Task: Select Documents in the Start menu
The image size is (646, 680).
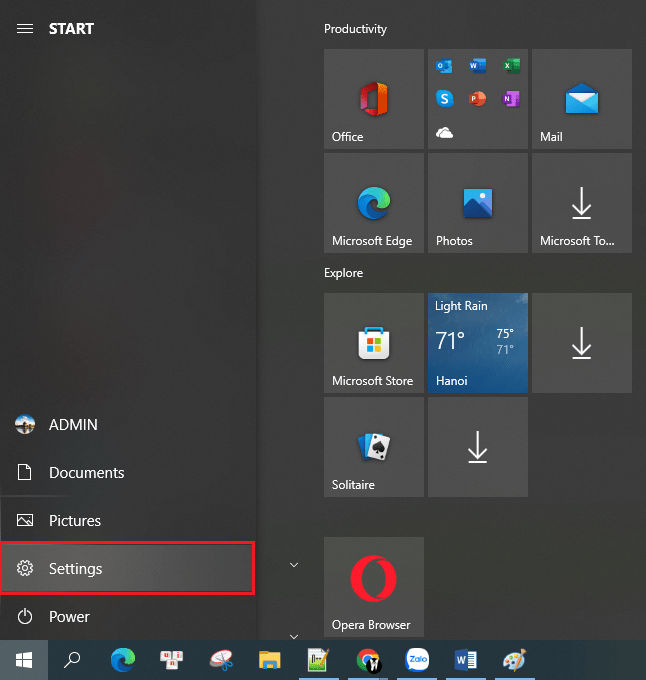Action: point(127,472)
